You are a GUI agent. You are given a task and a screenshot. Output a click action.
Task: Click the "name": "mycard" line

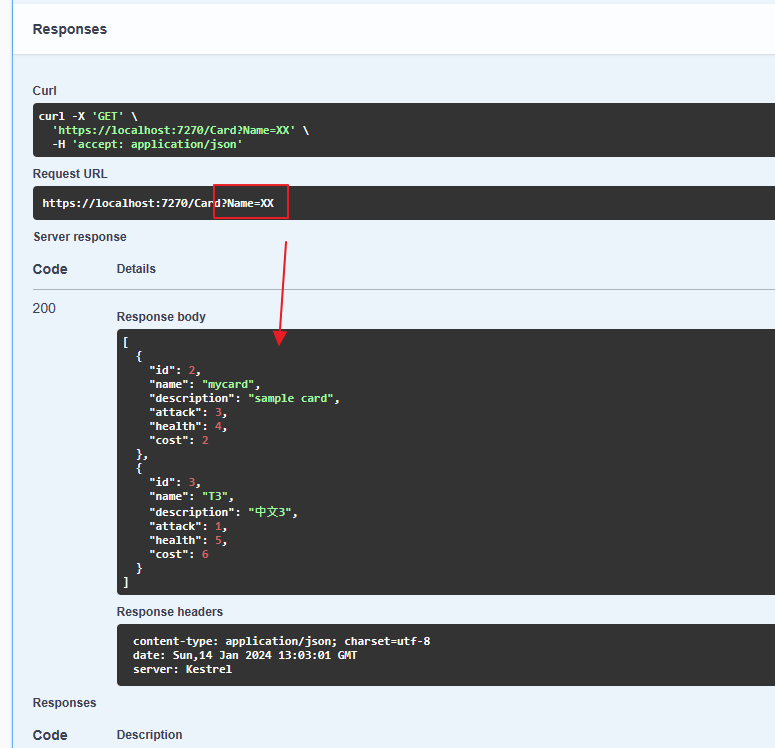pyautogui.click(x=205, y=385)
